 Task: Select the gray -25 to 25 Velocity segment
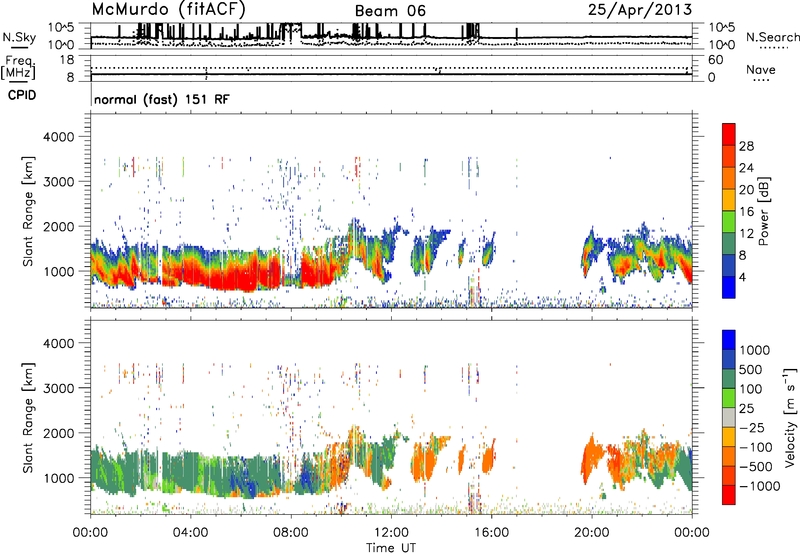(729, 417)
